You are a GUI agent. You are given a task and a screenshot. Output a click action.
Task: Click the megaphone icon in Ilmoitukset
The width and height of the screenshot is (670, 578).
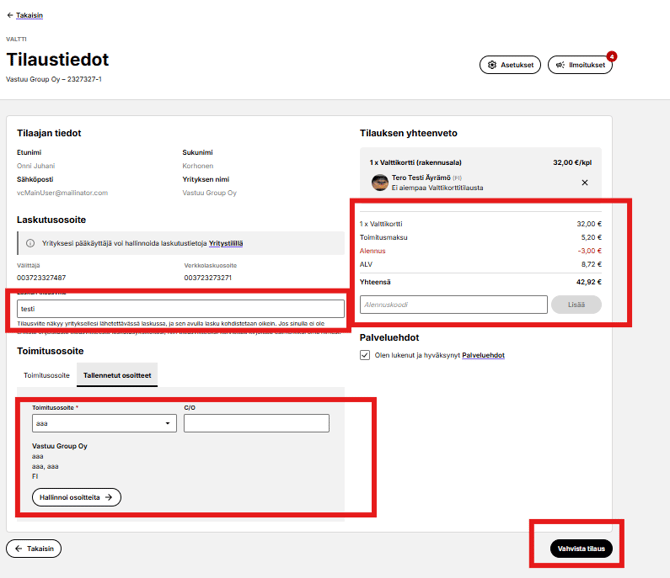560,65
